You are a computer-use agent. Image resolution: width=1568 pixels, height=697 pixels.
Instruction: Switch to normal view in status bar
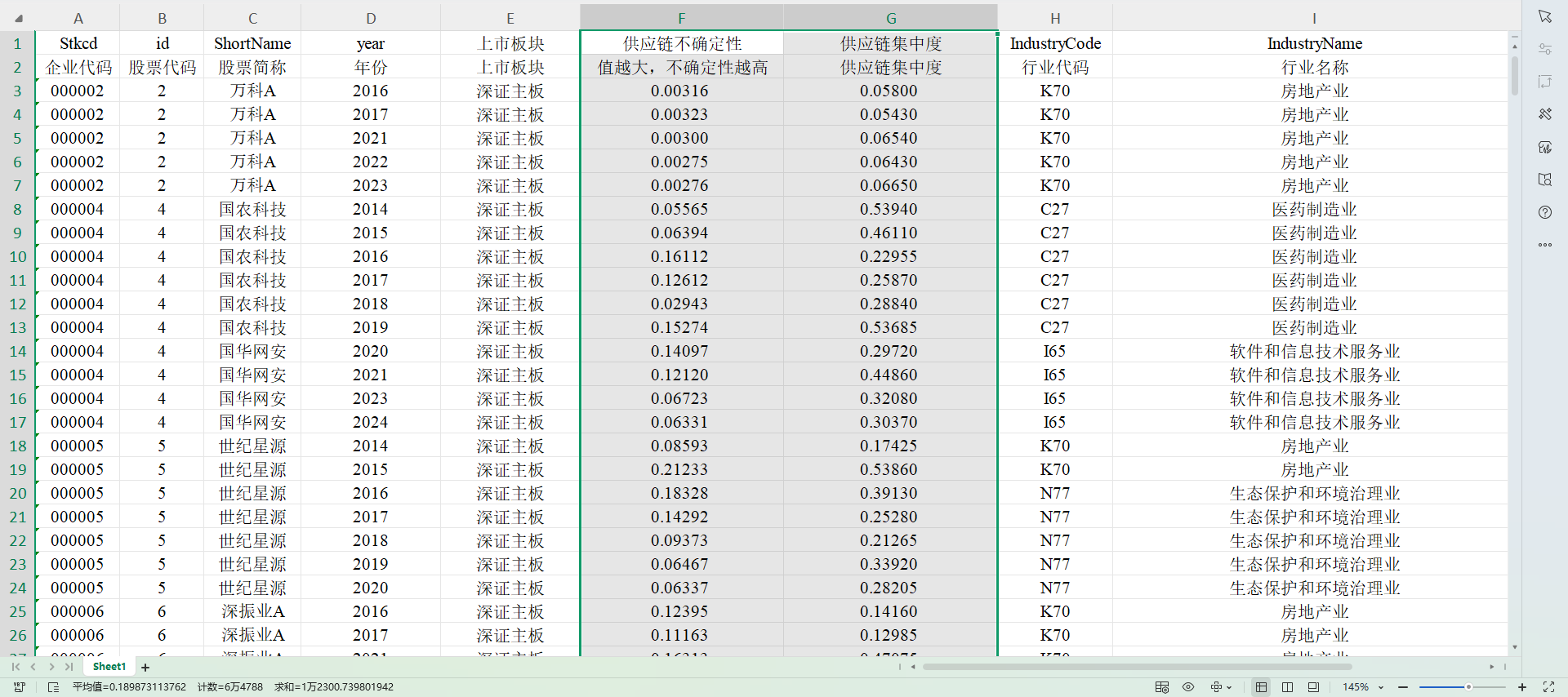tap(1261, 687)
